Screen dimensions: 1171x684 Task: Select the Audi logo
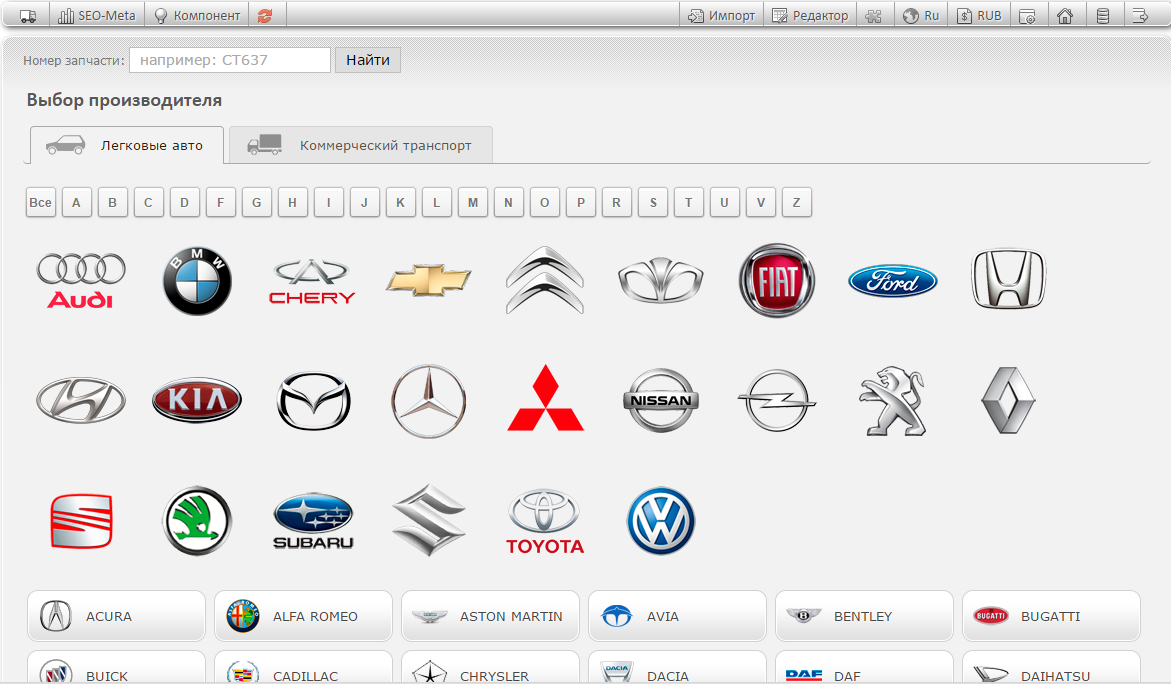pos(81,281)
